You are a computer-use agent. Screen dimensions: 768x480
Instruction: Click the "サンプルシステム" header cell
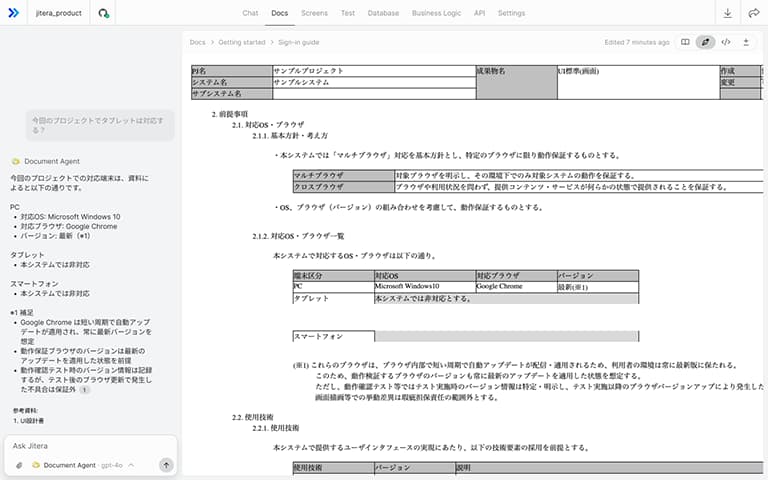374,82
